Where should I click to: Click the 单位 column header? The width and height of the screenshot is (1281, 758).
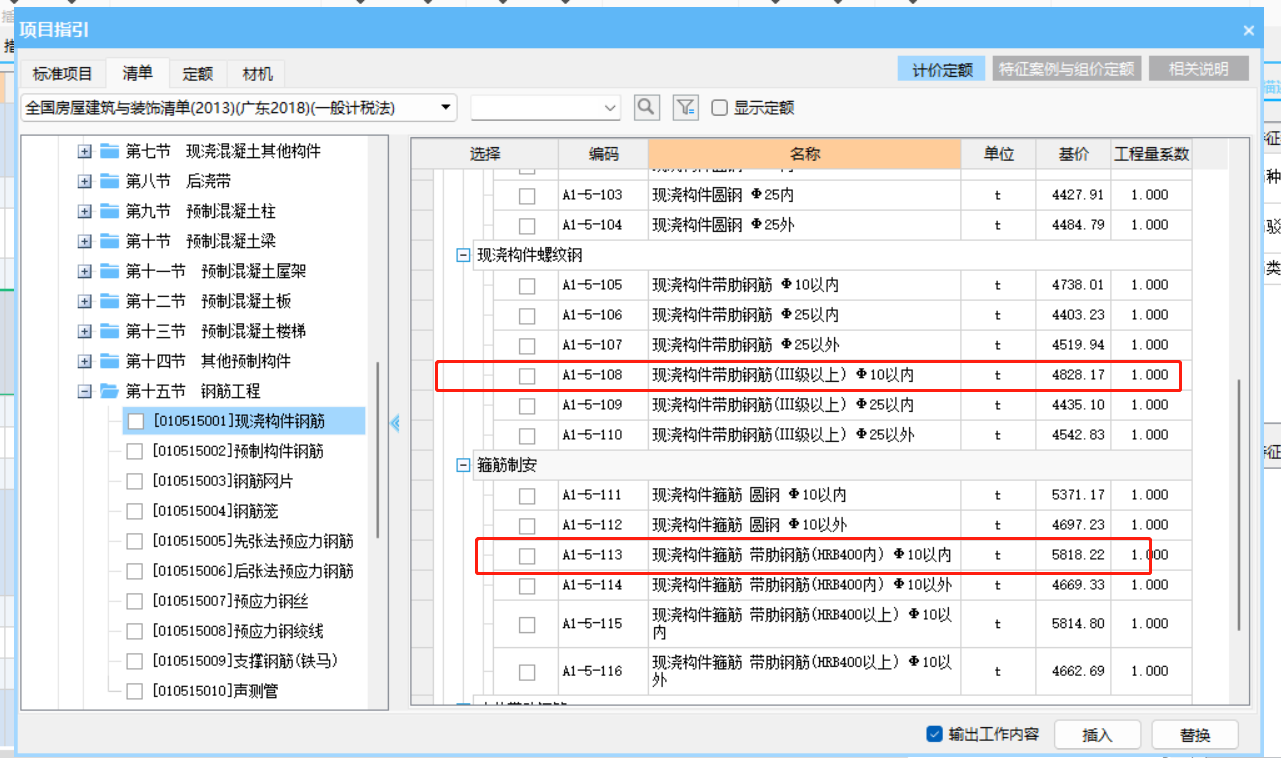click(999, 154)
